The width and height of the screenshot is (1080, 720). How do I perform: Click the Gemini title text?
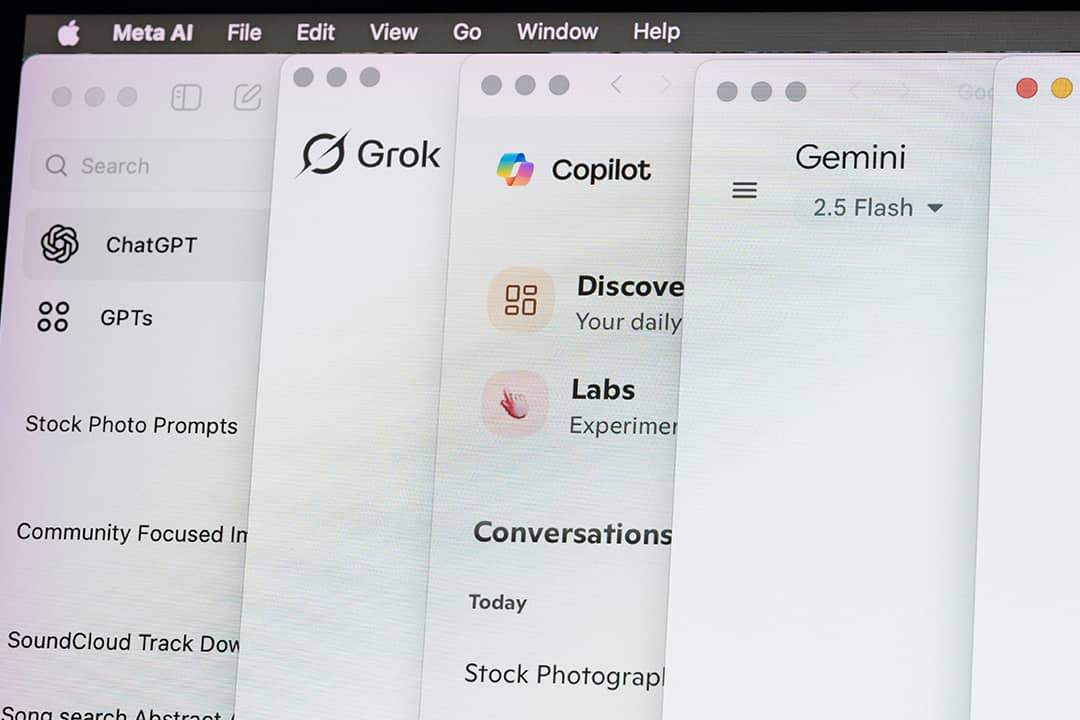click(x=850, y=157)
